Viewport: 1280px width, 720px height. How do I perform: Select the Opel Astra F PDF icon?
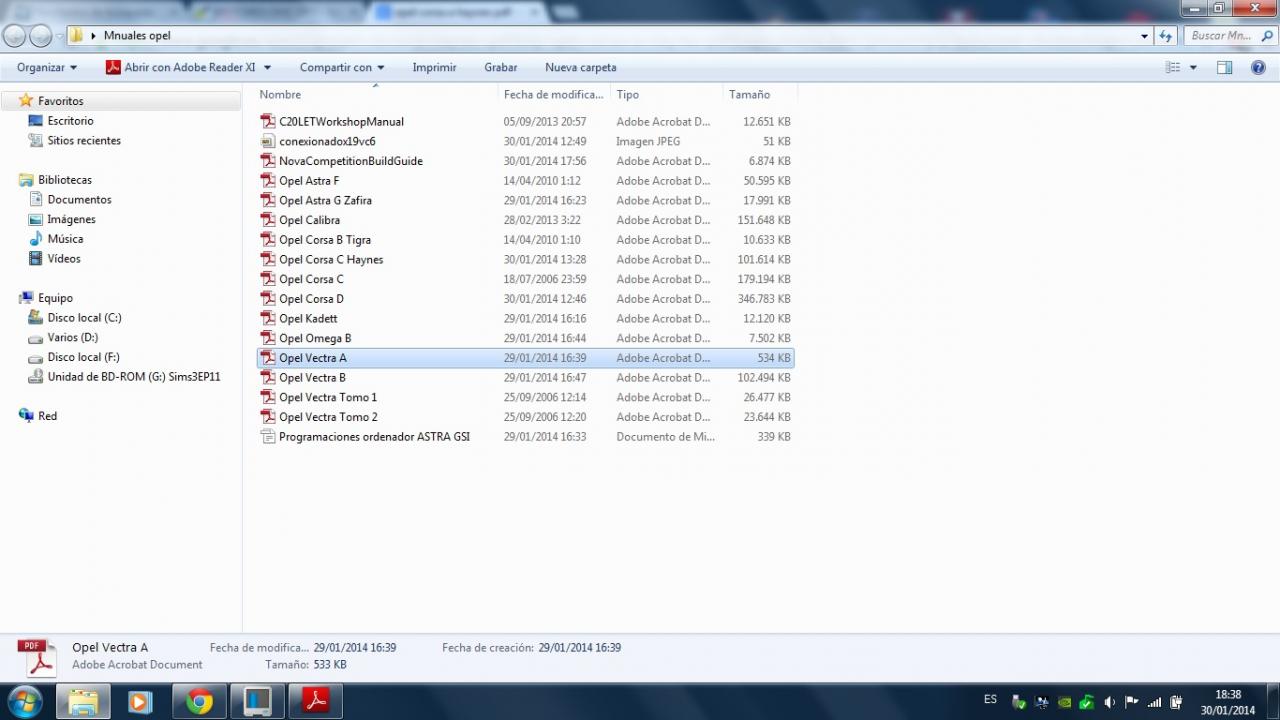(268, 180)
